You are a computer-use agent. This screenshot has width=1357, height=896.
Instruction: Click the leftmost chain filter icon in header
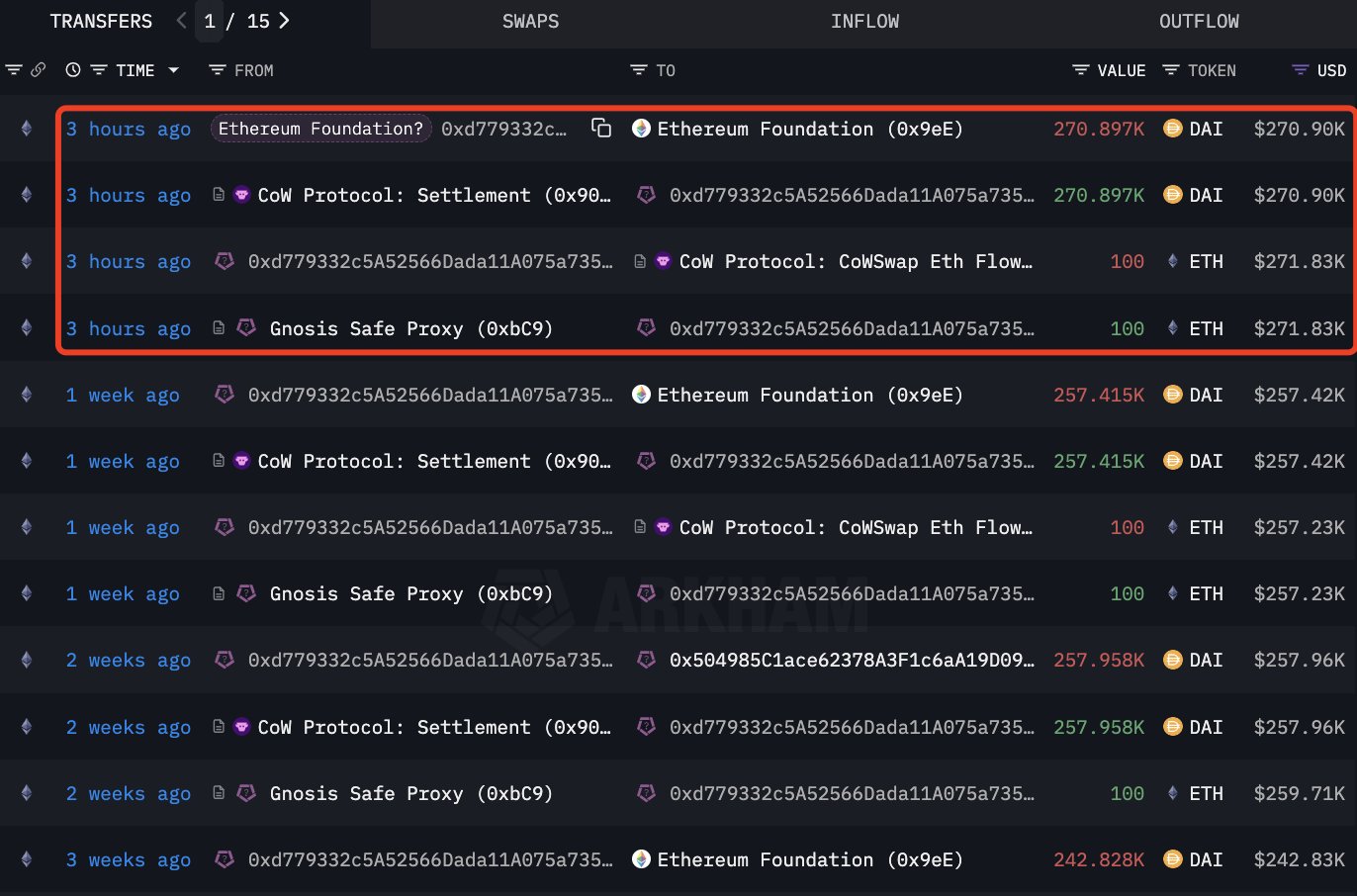pos(14,70)
